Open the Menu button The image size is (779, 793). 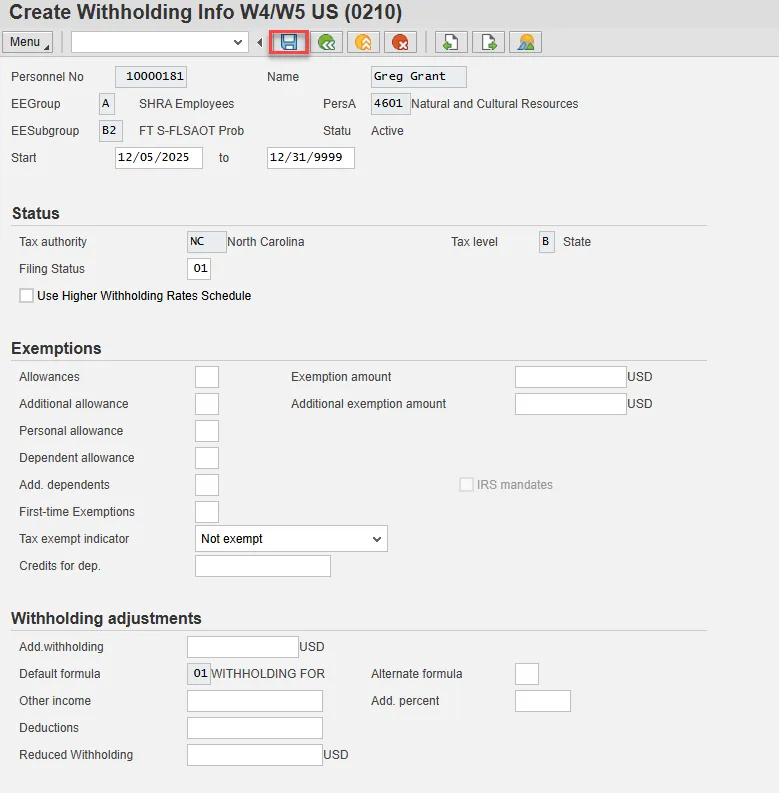pyautogui.click(x=28, y=42)
